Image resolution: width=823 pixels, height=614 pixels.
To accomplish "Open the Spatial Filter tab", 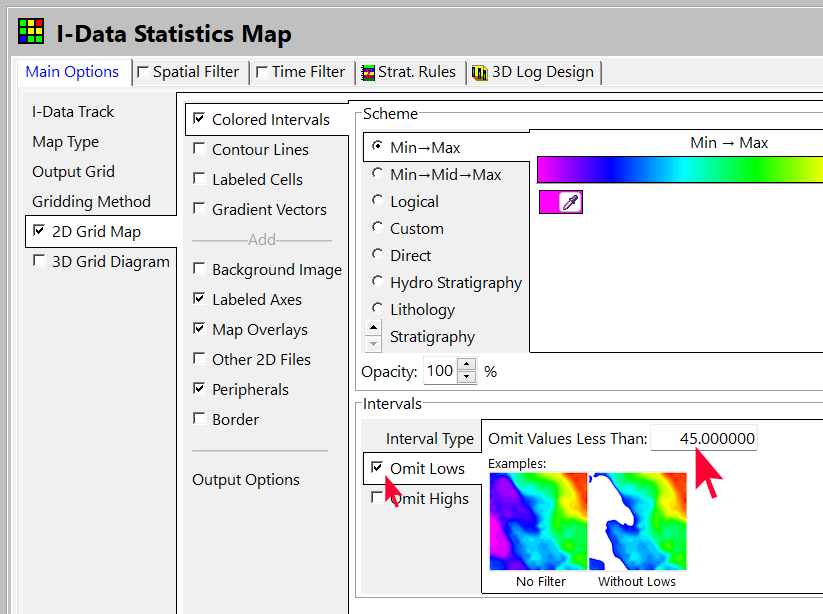I will tap(188, 72).
